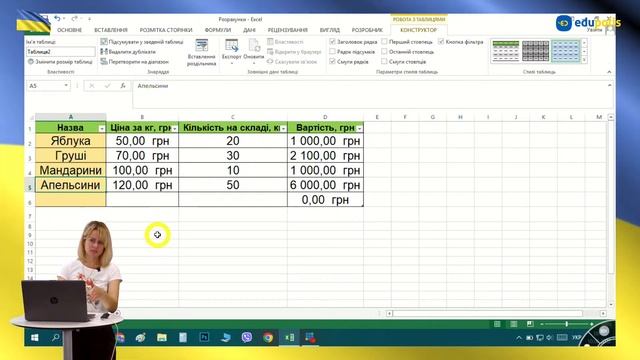Click the insert function fx icon
Viewport: 640px width, 360px height.
tap(123, 86)
